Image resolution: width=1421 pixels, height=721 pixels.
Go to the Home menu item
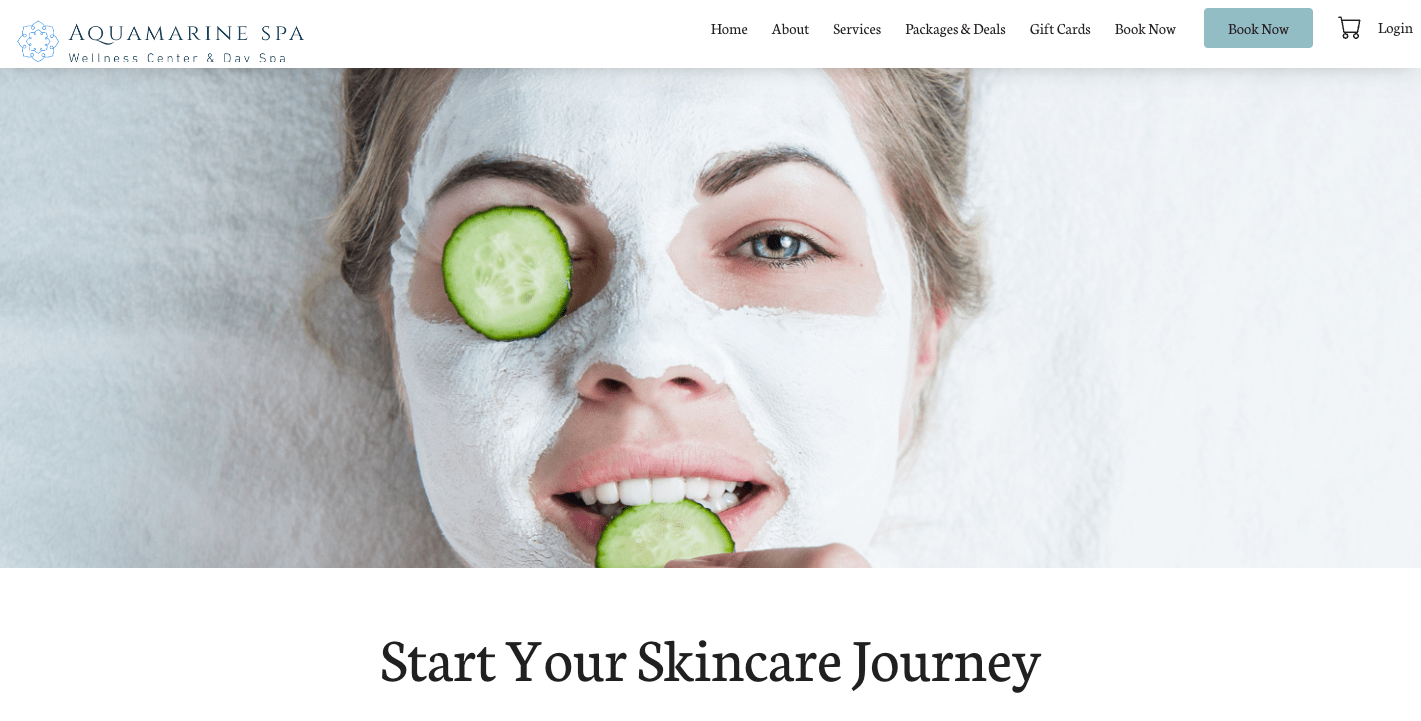729,29
